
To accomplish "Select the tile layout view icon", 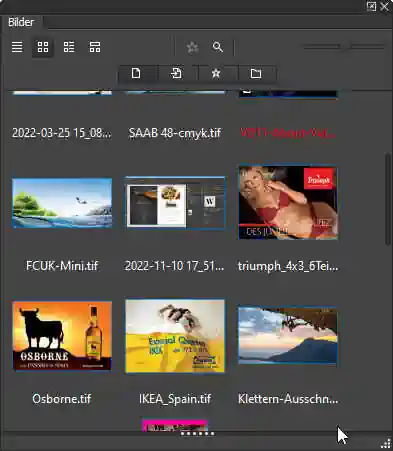I will 95,47.
